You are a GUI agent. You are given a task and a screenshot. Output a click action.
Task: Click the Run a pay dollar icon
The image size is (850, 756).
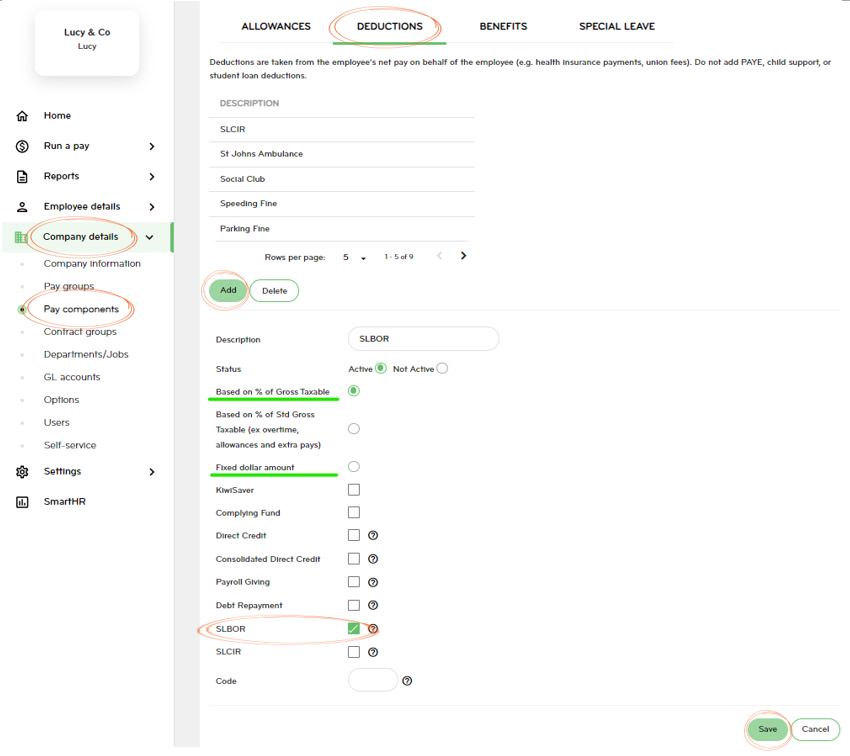click(22, 146)
